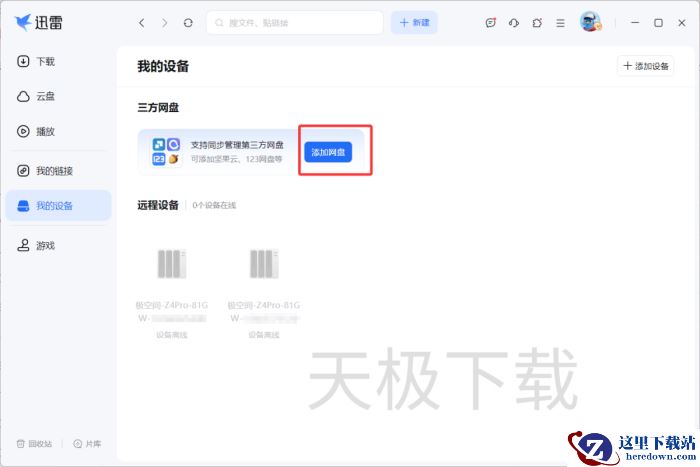Open the main hamburger menu
The image size is (700, 467).
click(560, 23)
